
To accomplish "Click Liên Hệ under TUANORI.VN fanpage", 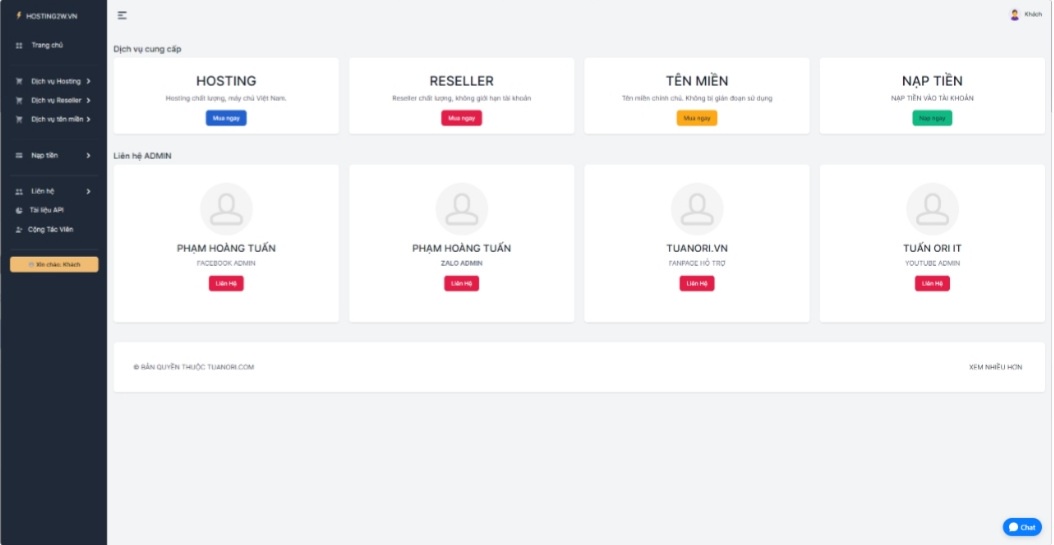I will point(696,283).
